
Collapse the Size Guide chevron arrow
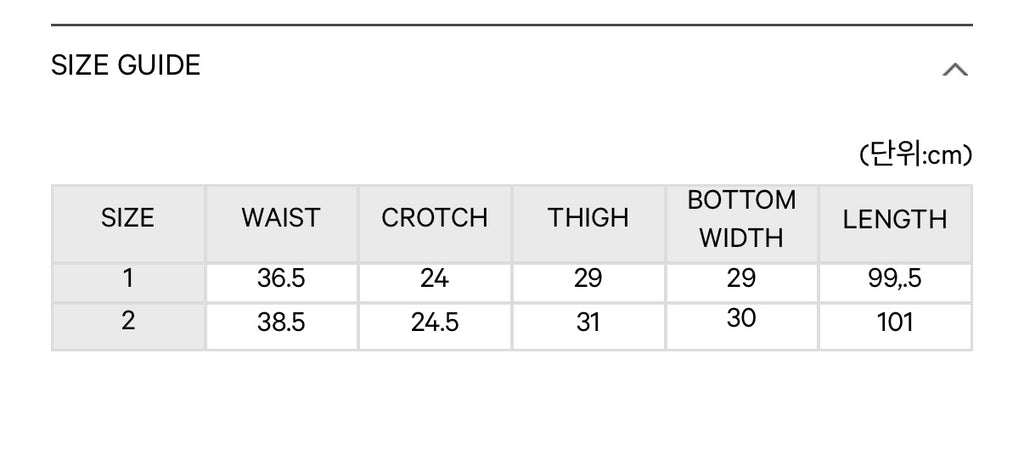point(955,69)
